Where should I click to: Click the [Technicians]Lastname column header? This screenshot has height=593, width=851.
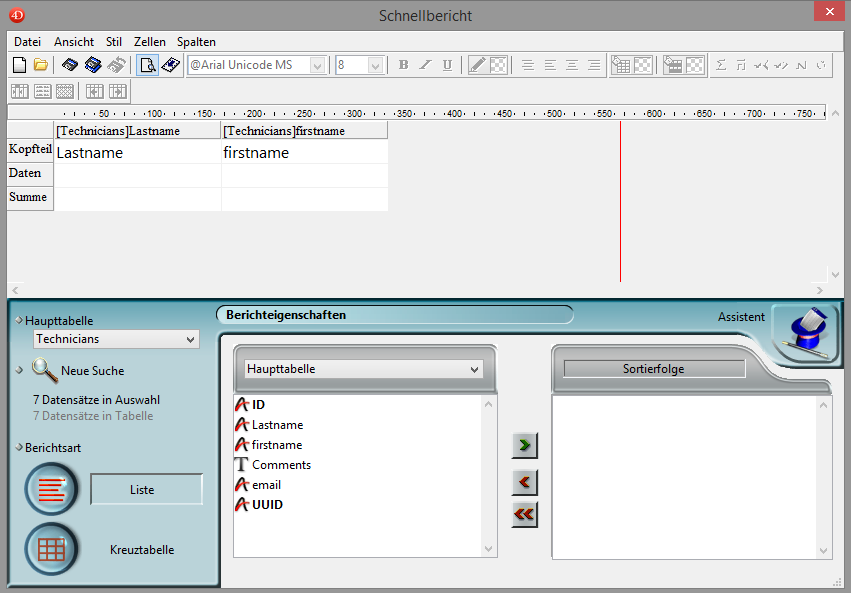click(x=137, y=131)
